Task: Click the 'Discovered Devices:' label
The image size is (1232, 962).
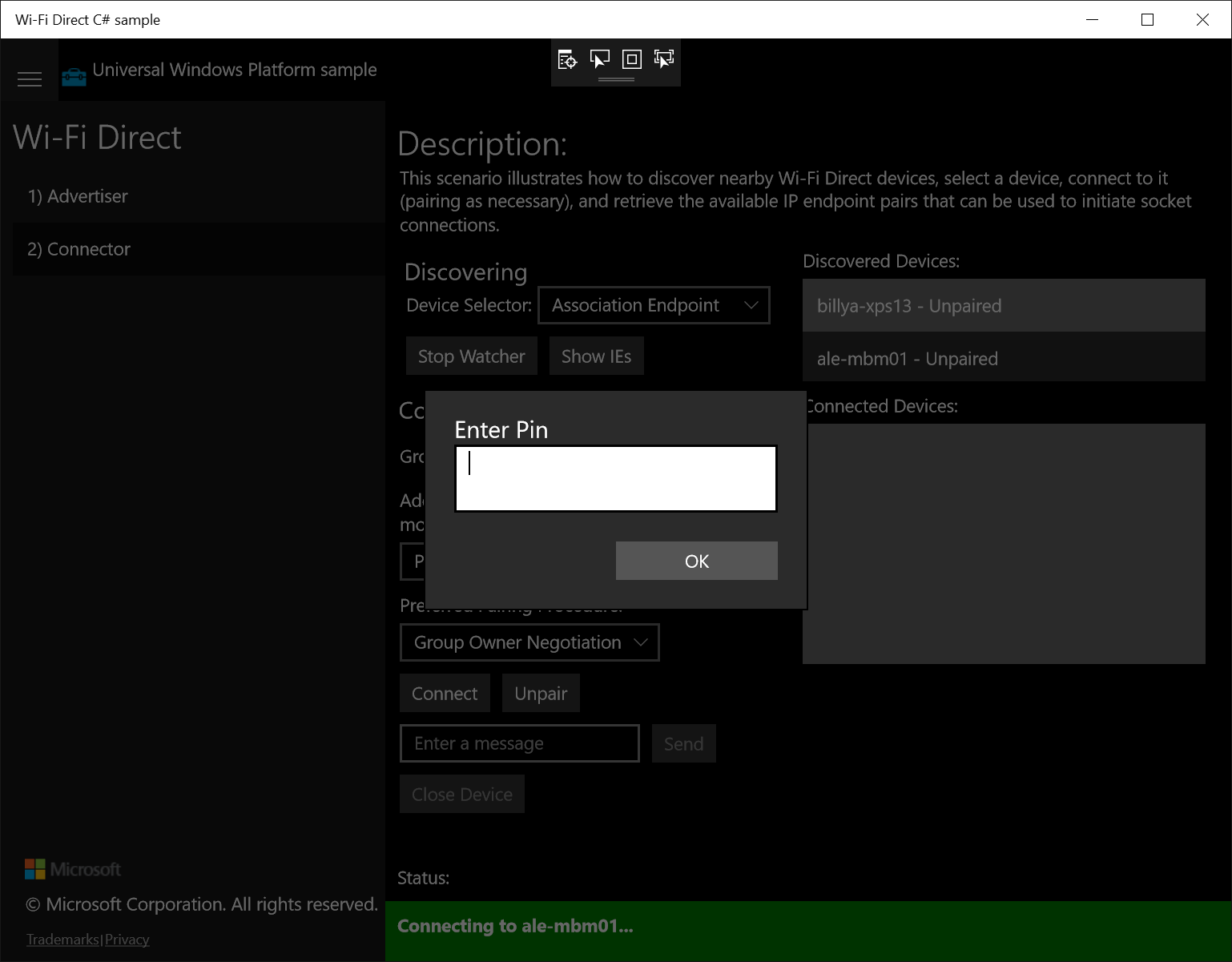Action: pyautogui.click(x=881, y=261)
